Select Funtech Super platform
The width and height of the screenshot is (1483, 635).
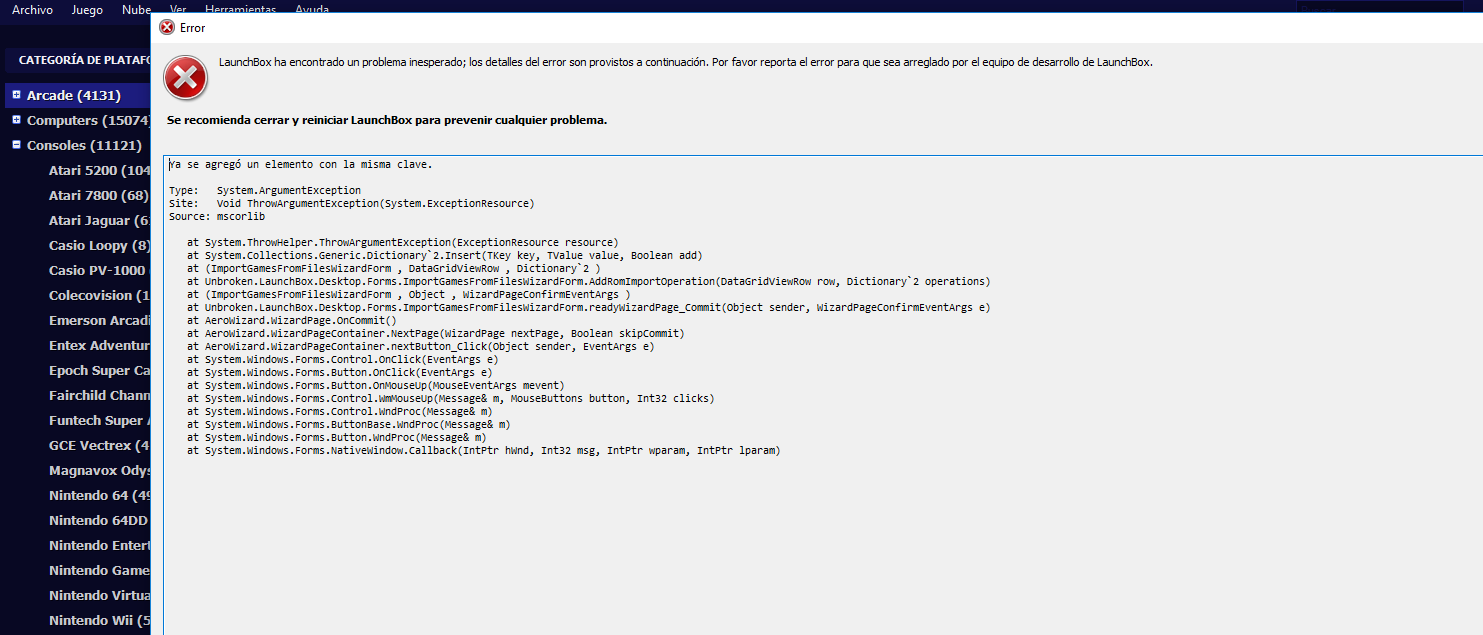pos(99,421)
